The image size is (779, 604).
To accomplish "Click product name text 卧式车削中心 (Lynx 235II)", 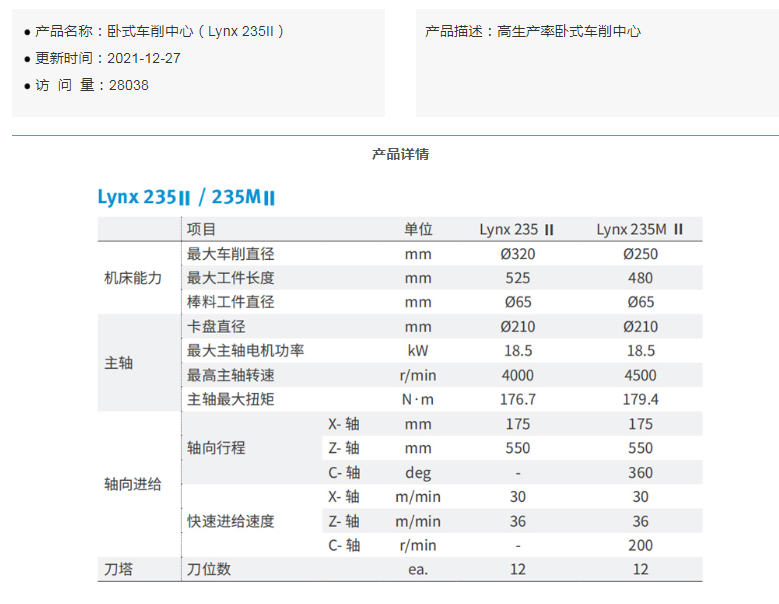I will [x=195, y=31].
